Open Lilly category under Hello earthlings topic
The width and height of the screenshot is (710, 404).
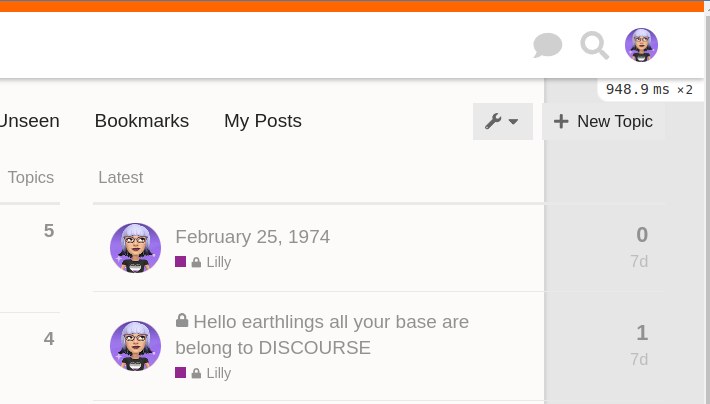point(218,373)
